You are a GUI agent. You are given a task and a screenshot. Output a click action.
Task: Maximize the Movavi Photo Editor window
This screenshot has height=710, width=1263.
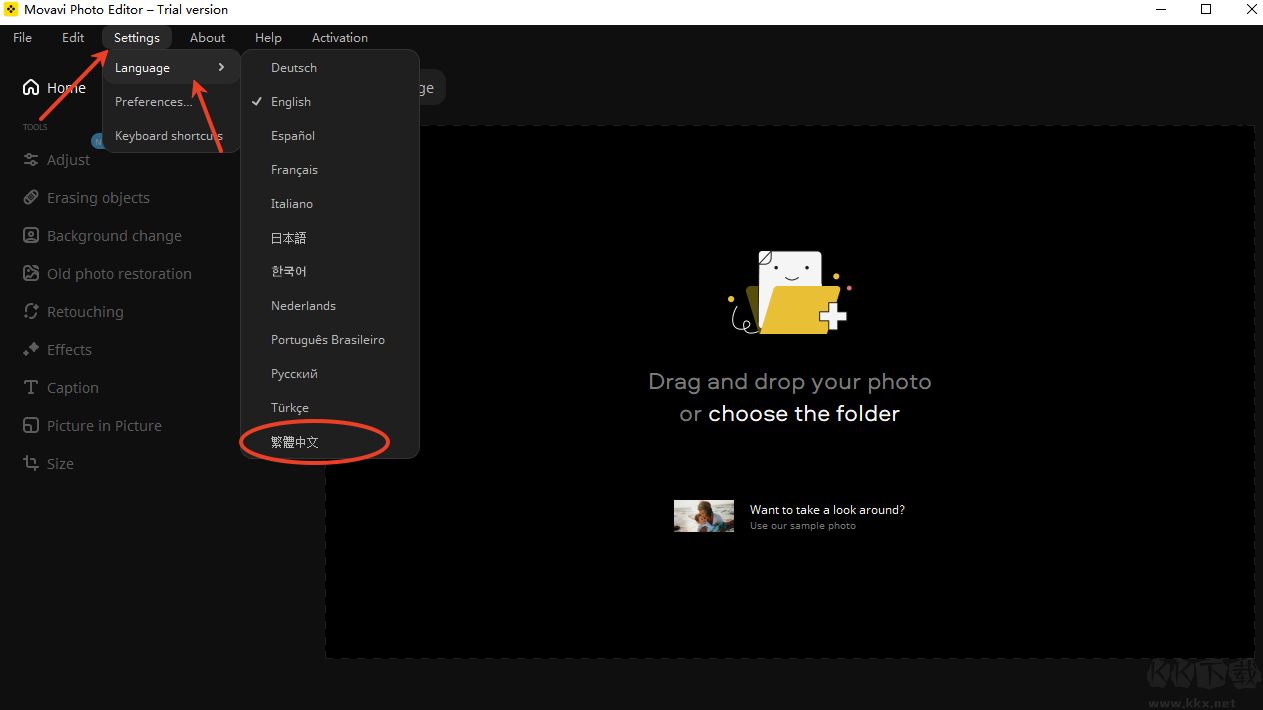pos(1206,10)
